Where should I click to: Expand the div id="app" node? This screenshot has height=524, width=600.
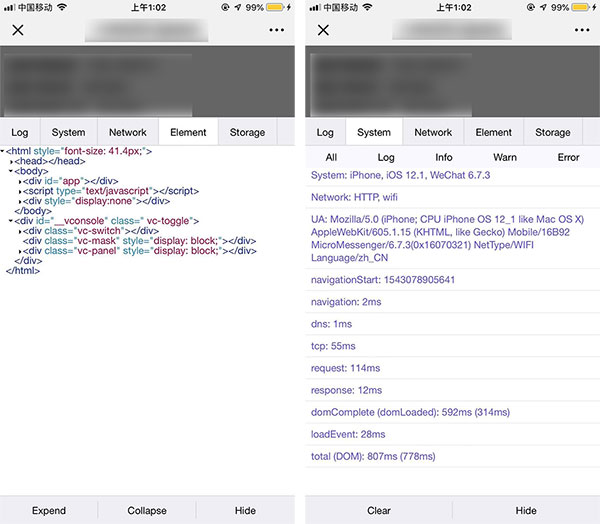coord(20,181)
